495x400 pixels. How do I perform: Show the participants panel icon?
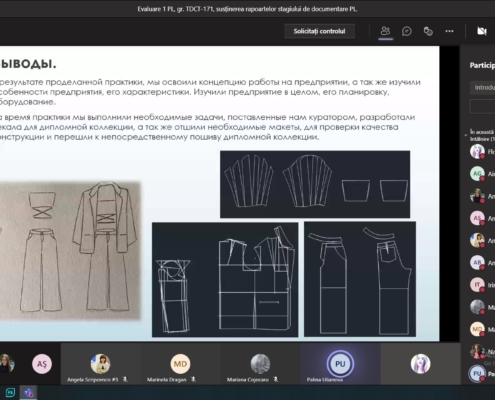point(385,31)
